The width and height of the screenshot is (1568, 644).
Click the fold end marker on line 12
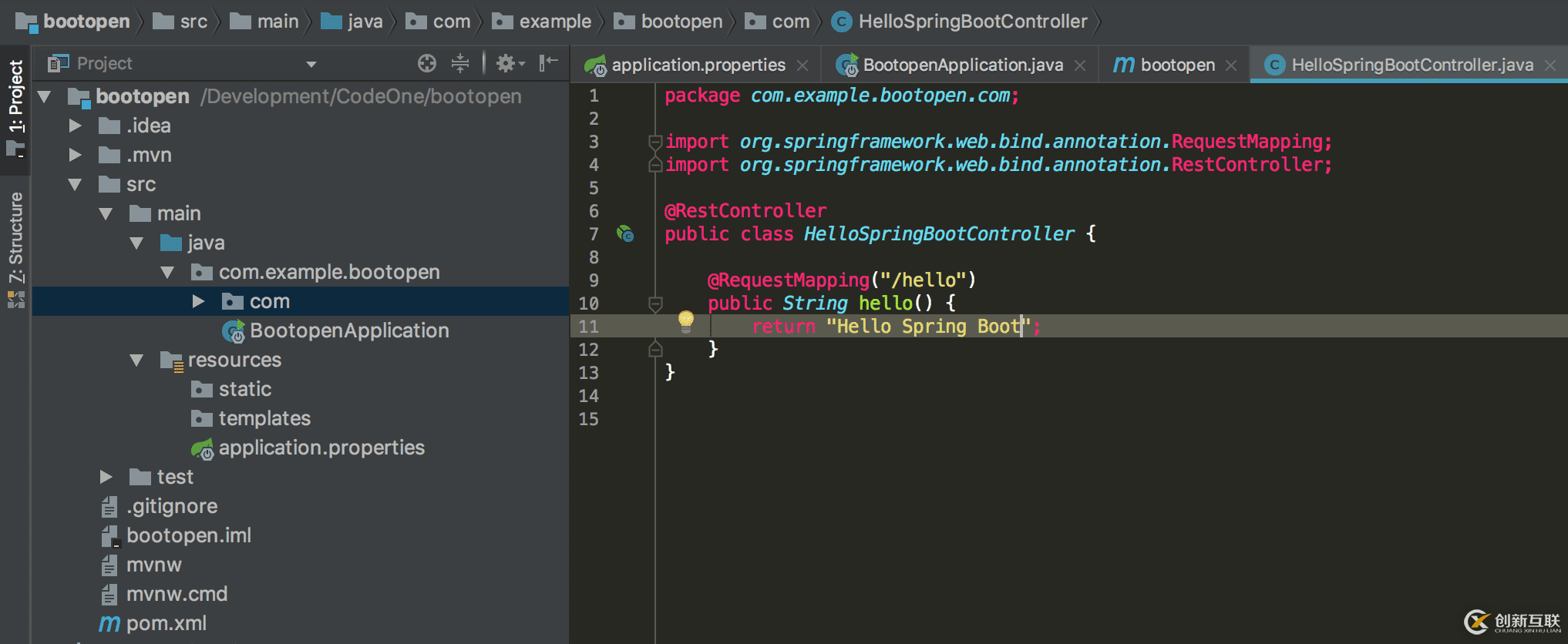coord(655,349)
